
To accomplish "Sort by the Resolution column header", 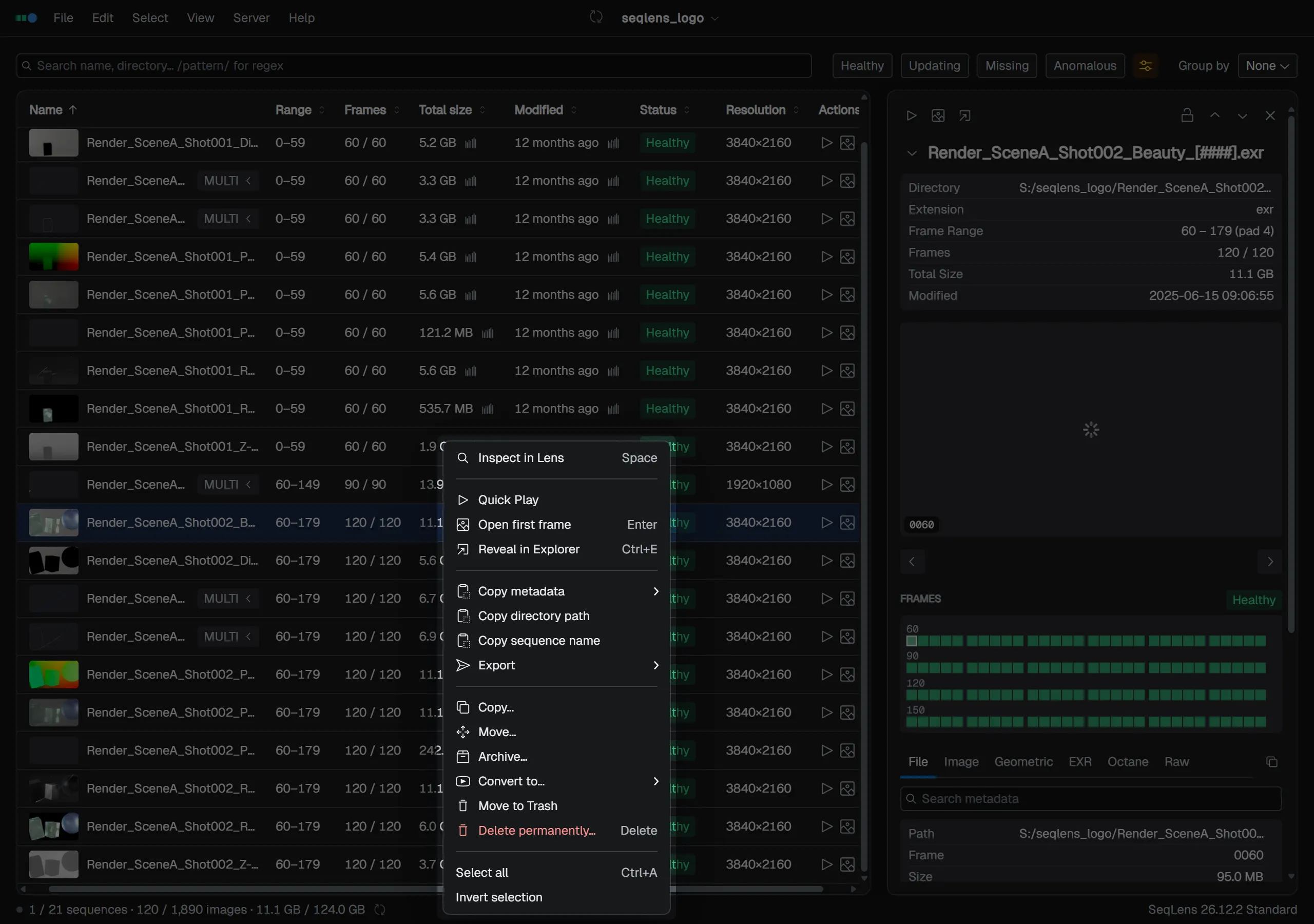I will coord(762,110).
